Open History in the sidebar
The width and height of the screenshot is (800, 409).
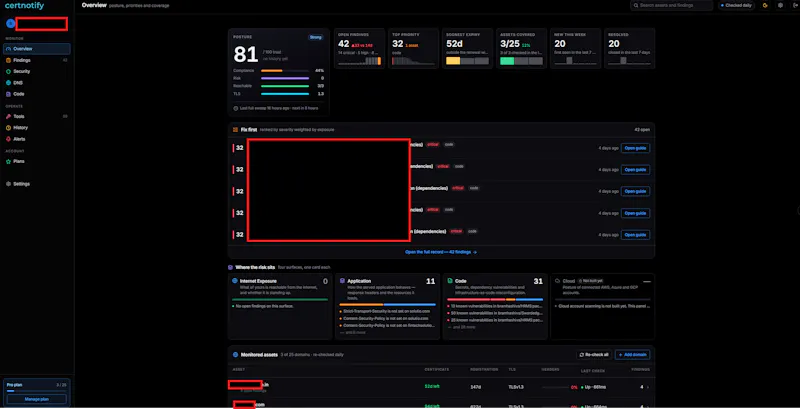(x=37, y=127)
